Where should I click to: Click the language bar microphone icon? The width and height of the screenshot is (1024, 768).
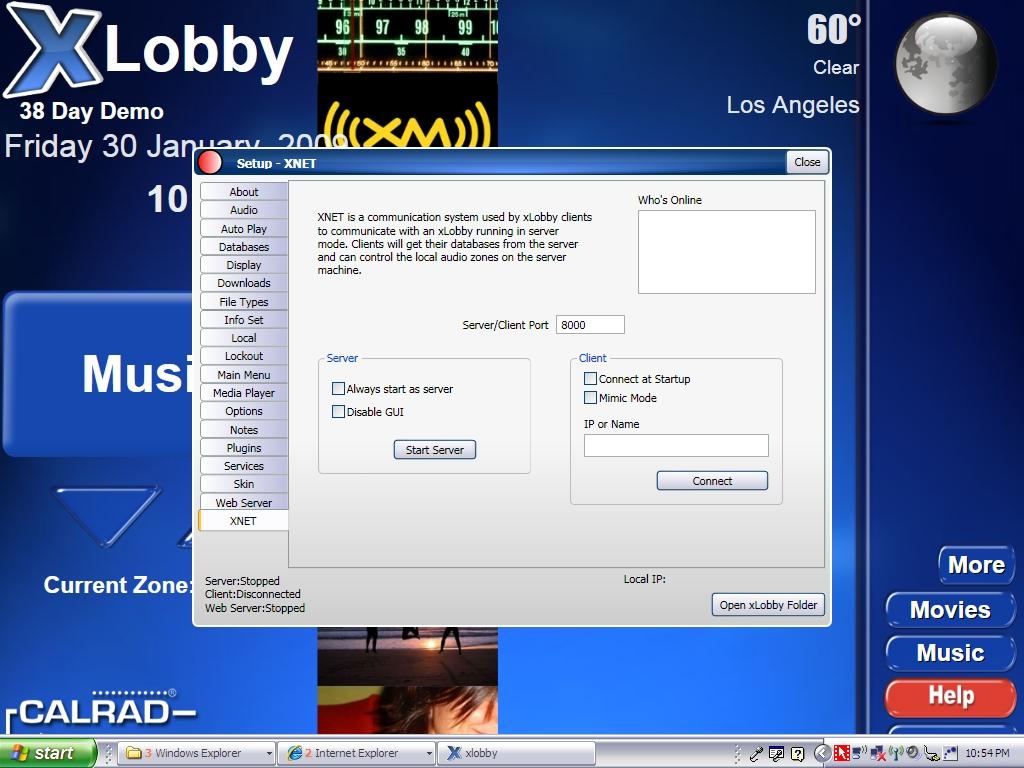point(756,754)
